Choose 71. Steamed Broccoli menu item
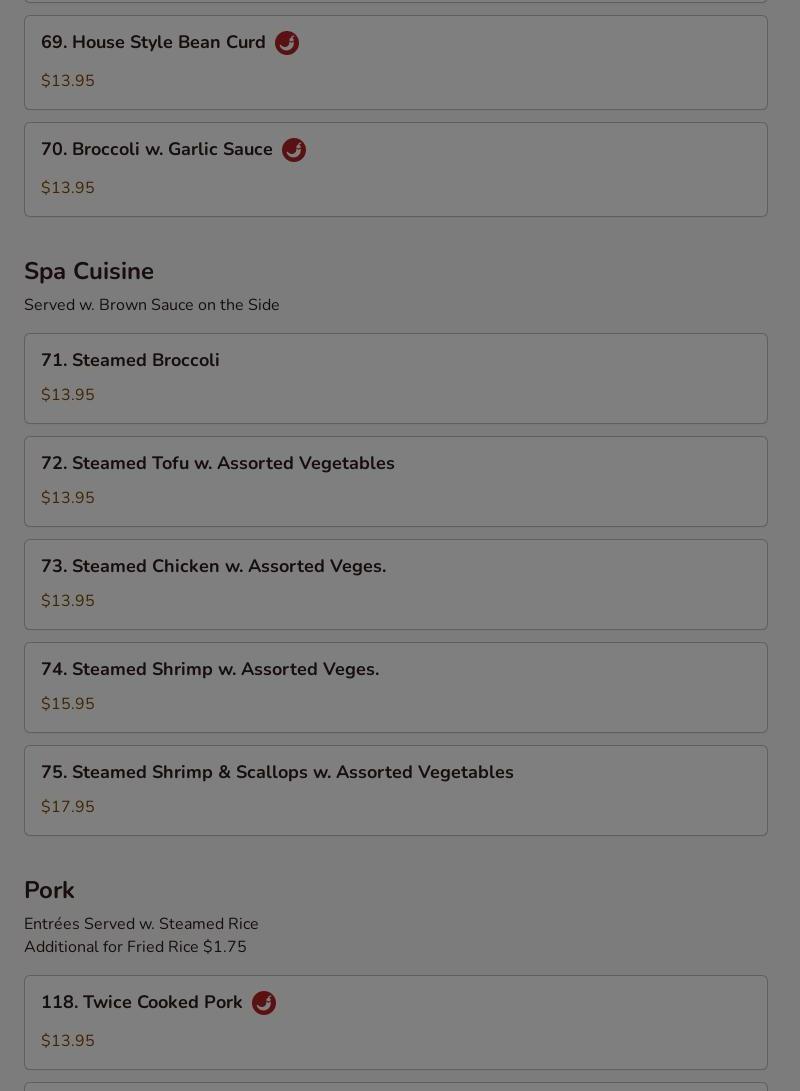Viewport: 800px width, 1091px height. pyautogui.click(x=396, y=379)
